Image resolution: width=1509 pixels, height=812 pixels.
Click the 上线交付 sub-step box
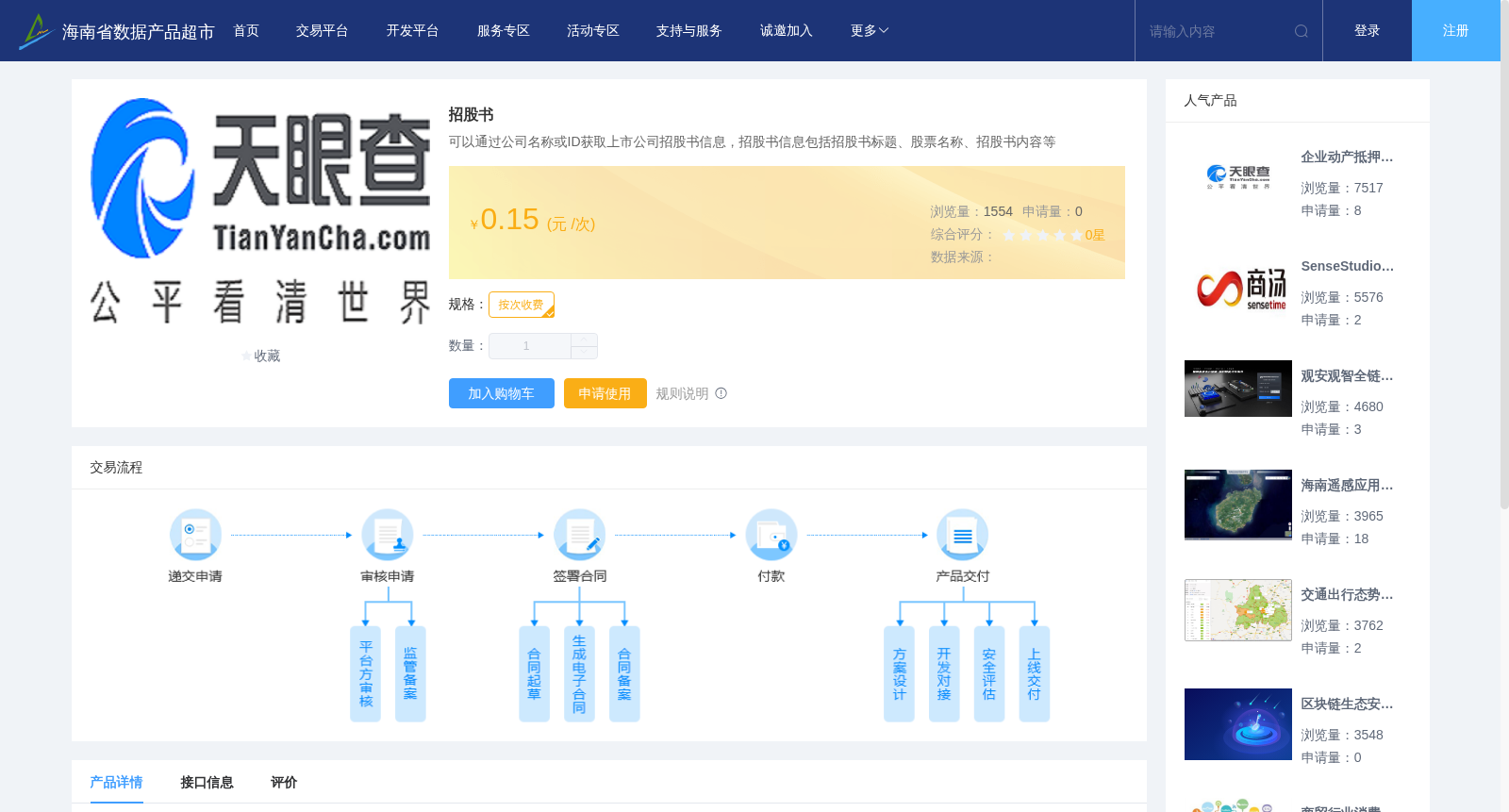tap(1035, 674)
